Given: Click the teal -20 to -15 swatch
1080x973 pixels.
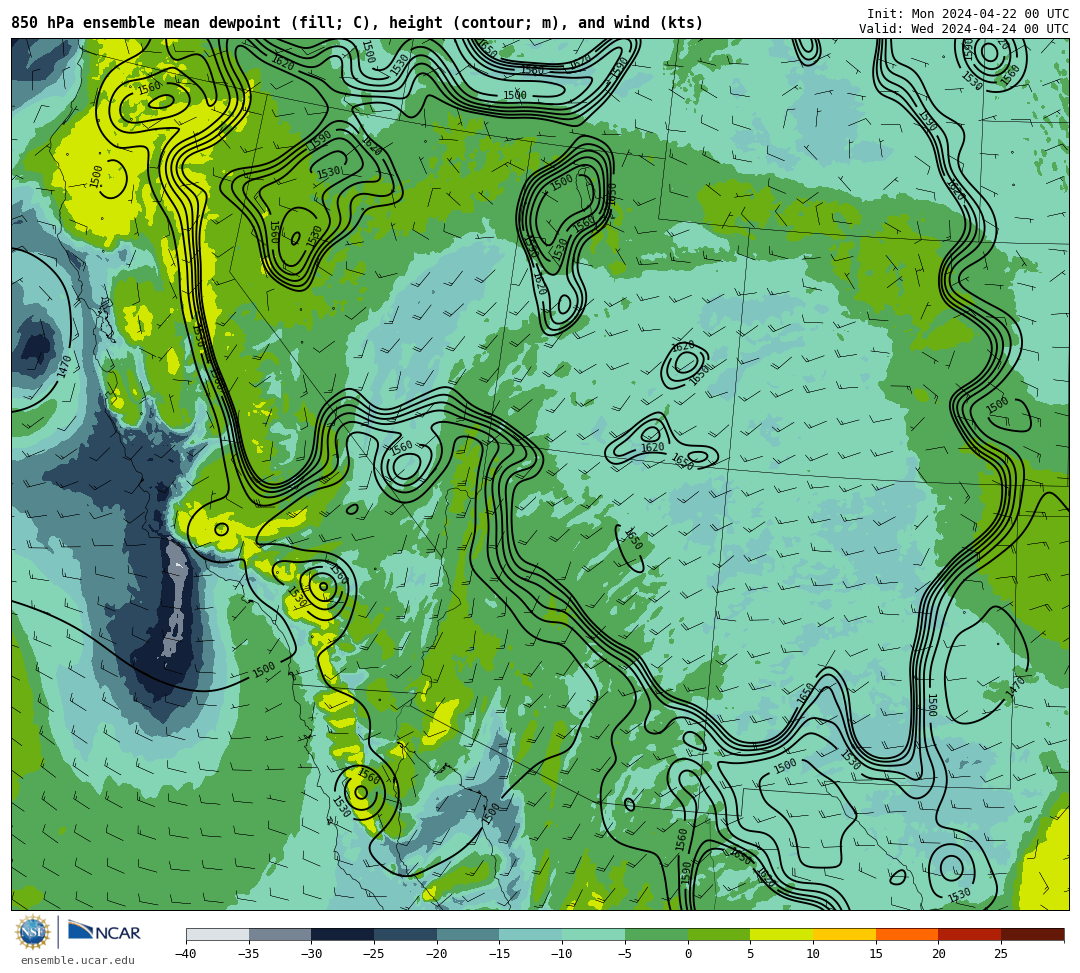Looking at the screenshot, I should coord(468,934).
